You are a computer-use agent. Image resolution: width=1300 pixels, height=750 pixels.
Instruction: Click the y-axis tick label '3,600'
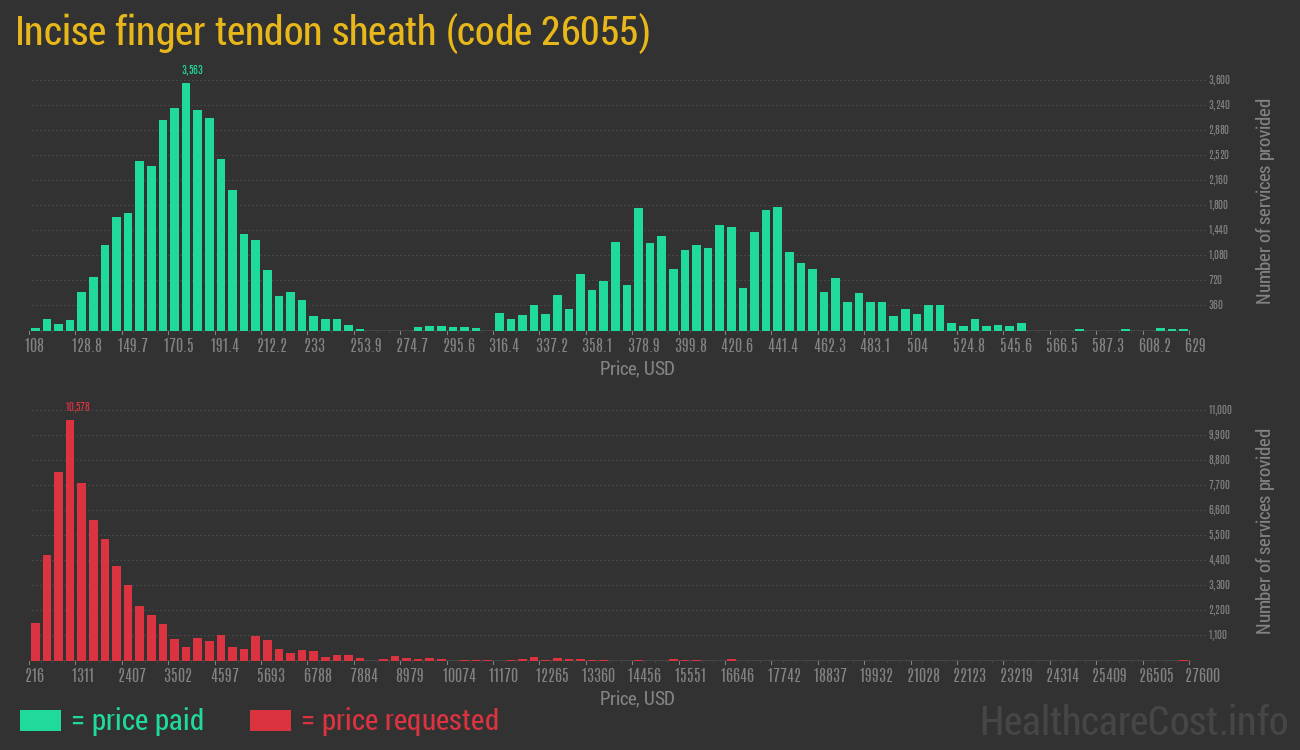(1219, 80)
